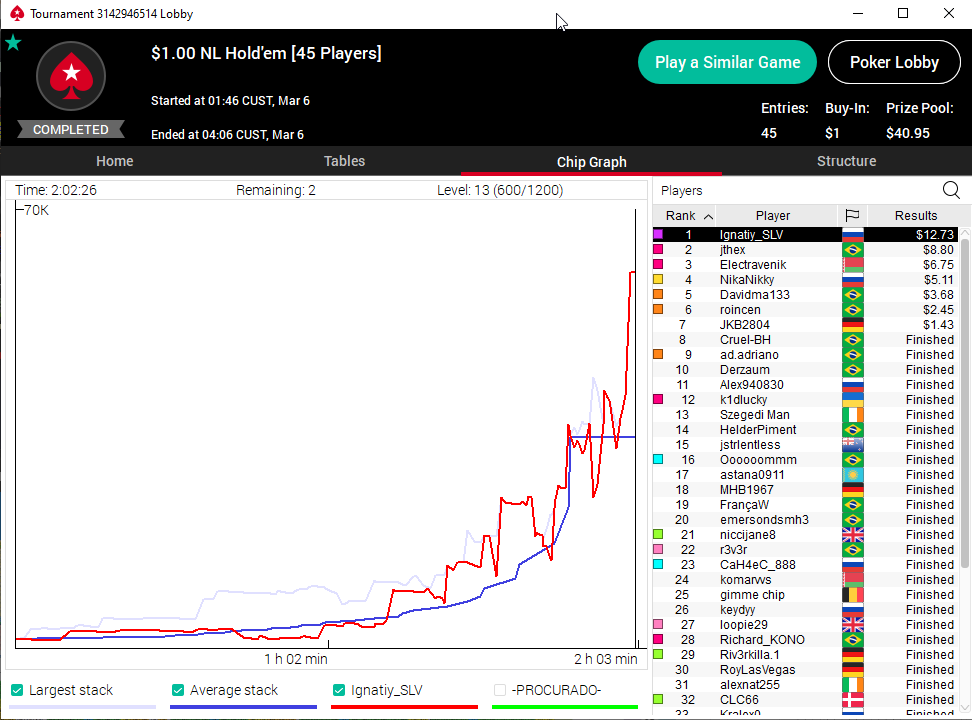972x720 pixels.
Task: Click the magenta color swatch for Ignatiy_SLV
Action: [x=658, y=234]
